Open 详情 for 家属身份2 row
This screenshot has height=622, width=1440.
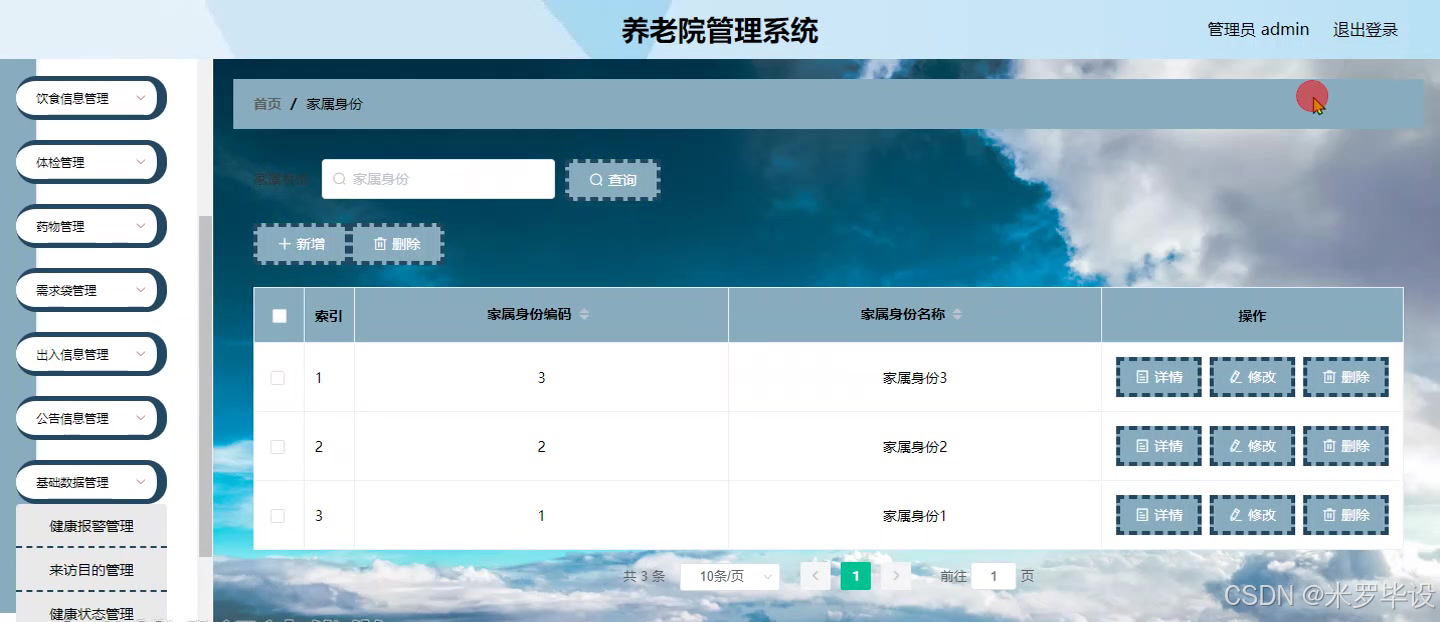1158,446
